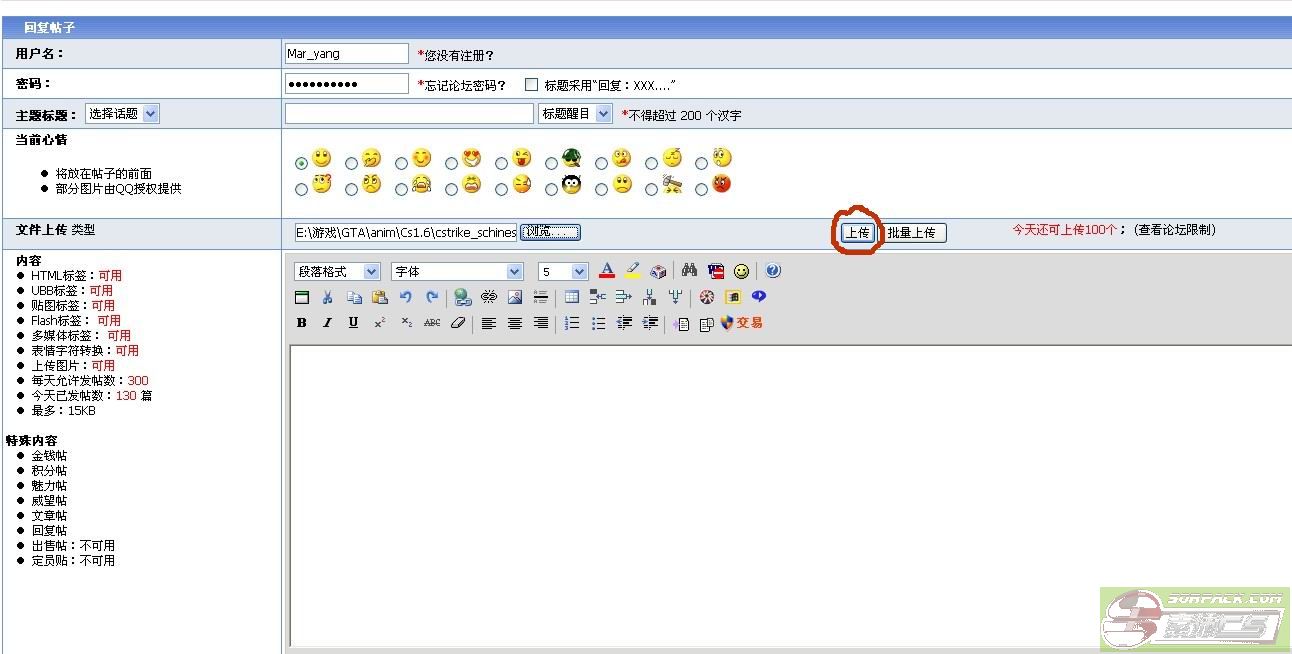This screenshot has width=1292, height=654.
Task: Click the Underline formatting icon
Action: click(353, 323)
